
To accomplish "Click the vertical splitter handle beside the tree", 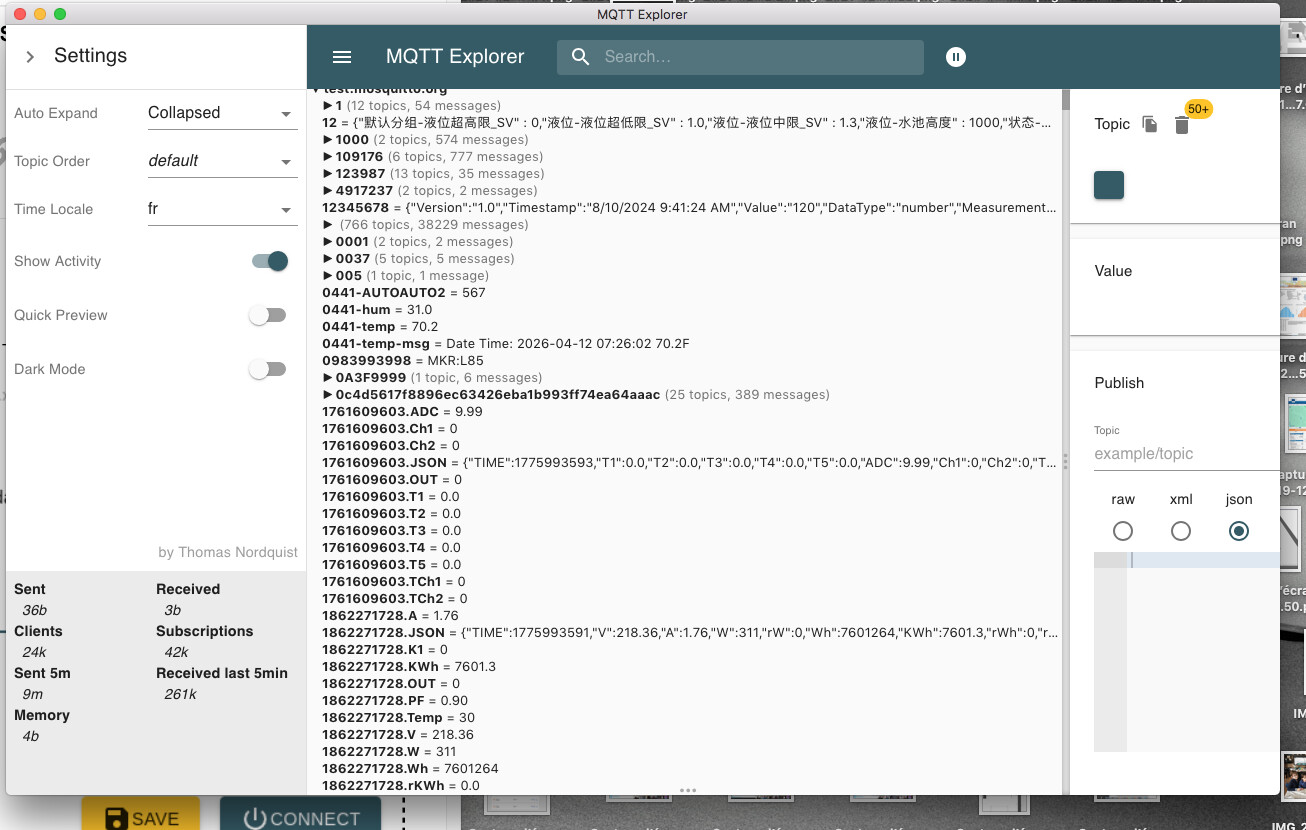I will 1065,461.
